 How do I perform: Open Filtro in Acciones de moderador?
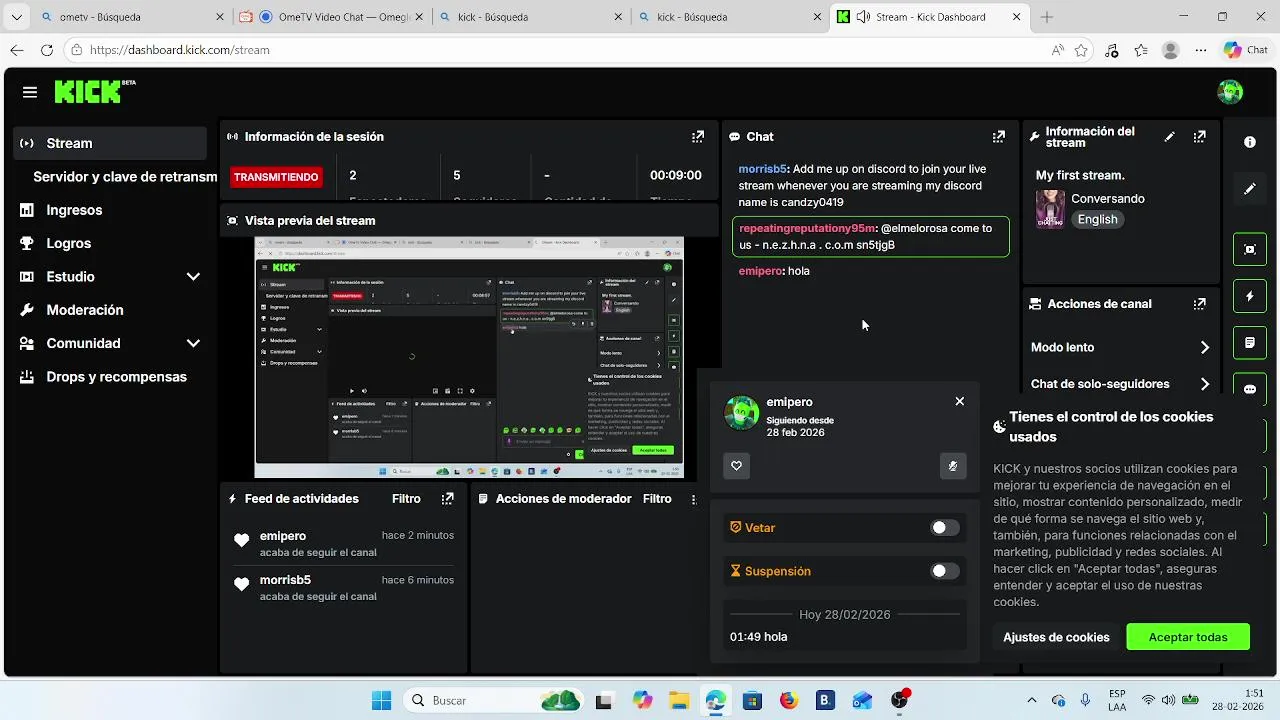[x=657, y=499]
